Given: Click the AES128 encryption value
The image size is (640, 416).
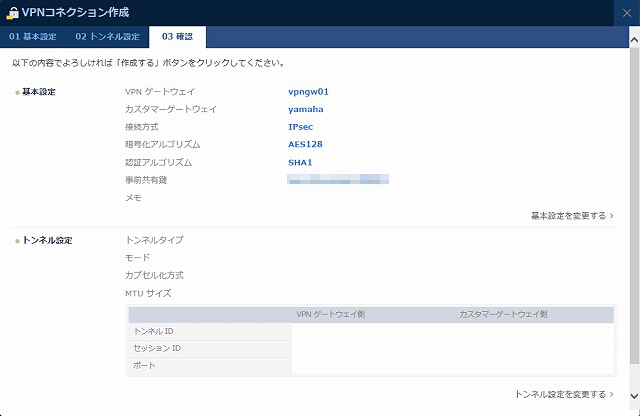Looking at the screenshot, I should [x=305, y=145].
